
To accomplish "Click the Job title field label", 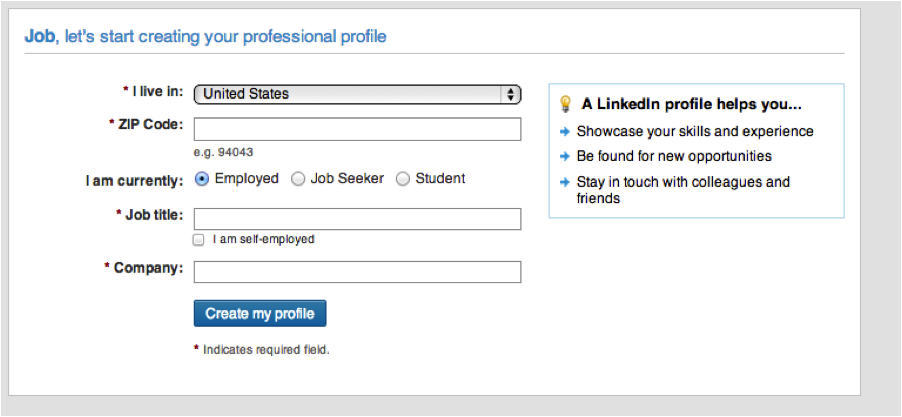I will pos(154,215).
